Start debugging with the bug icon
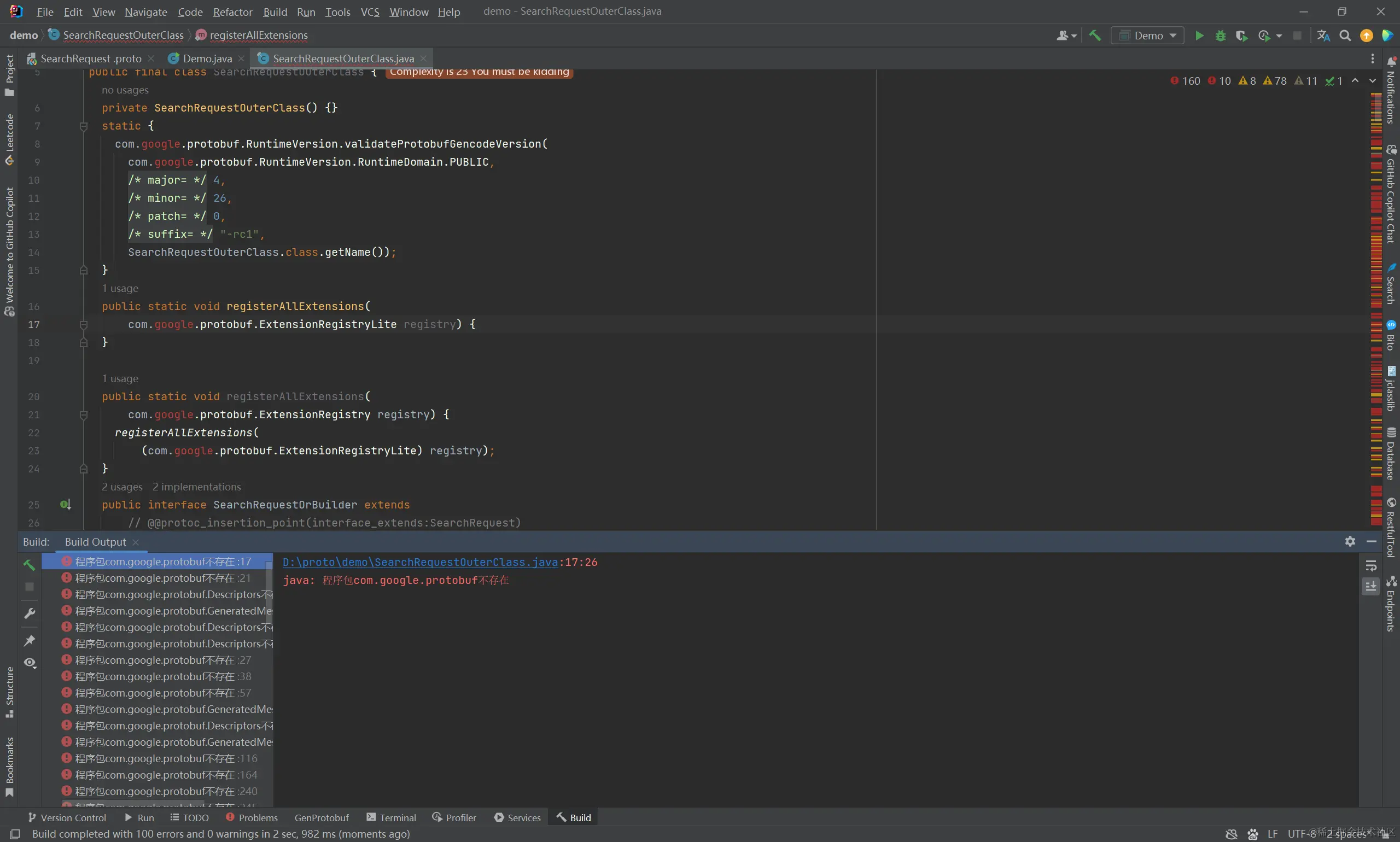The width and height of the screenshot is (1400, 842). coord(1220,36)
